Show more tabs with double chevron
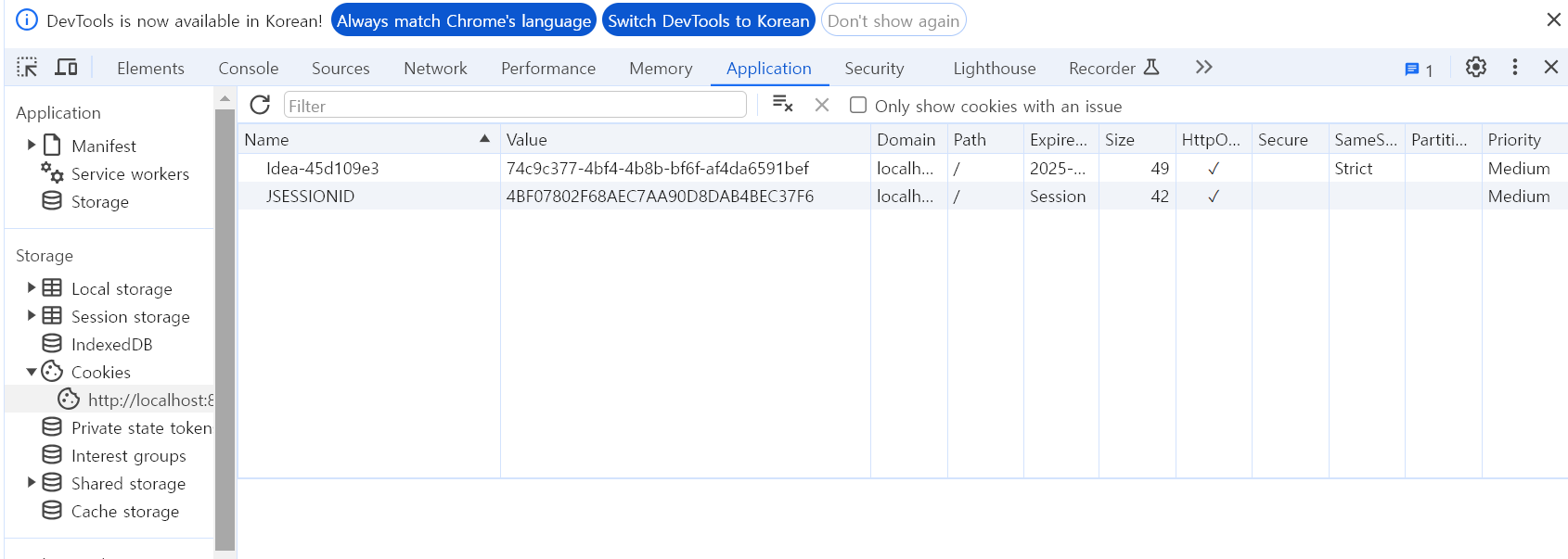The width and height of the screenshot is (1568, 559). 1203,67
